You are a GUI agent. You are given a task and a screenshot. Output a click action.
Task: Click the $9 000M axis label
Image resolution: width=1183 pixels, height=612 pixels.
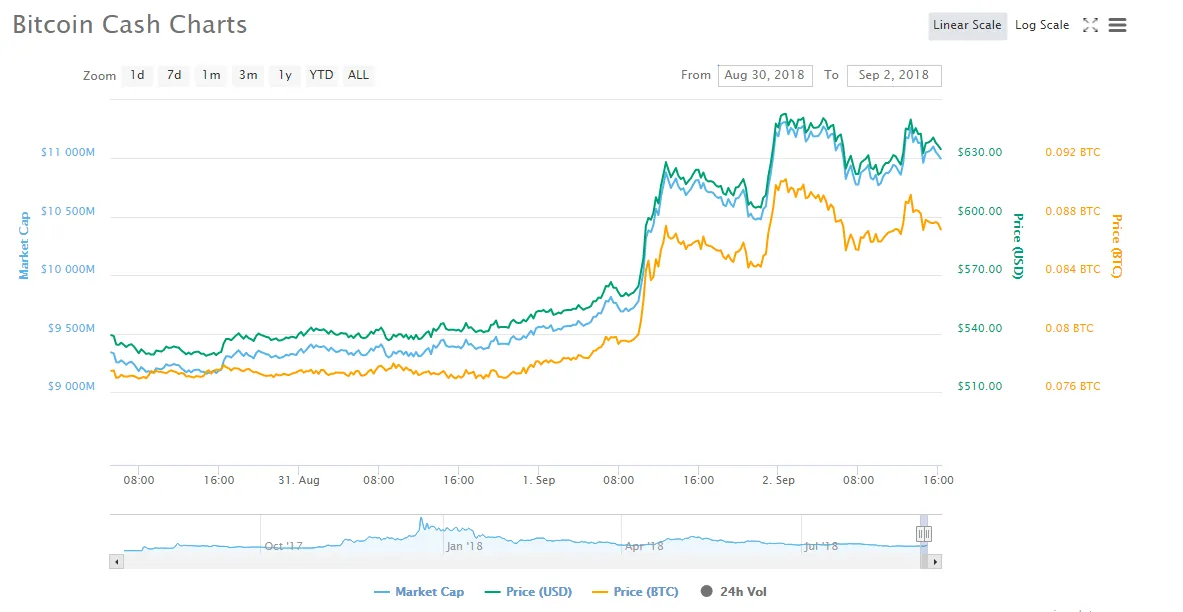(70, 386)
